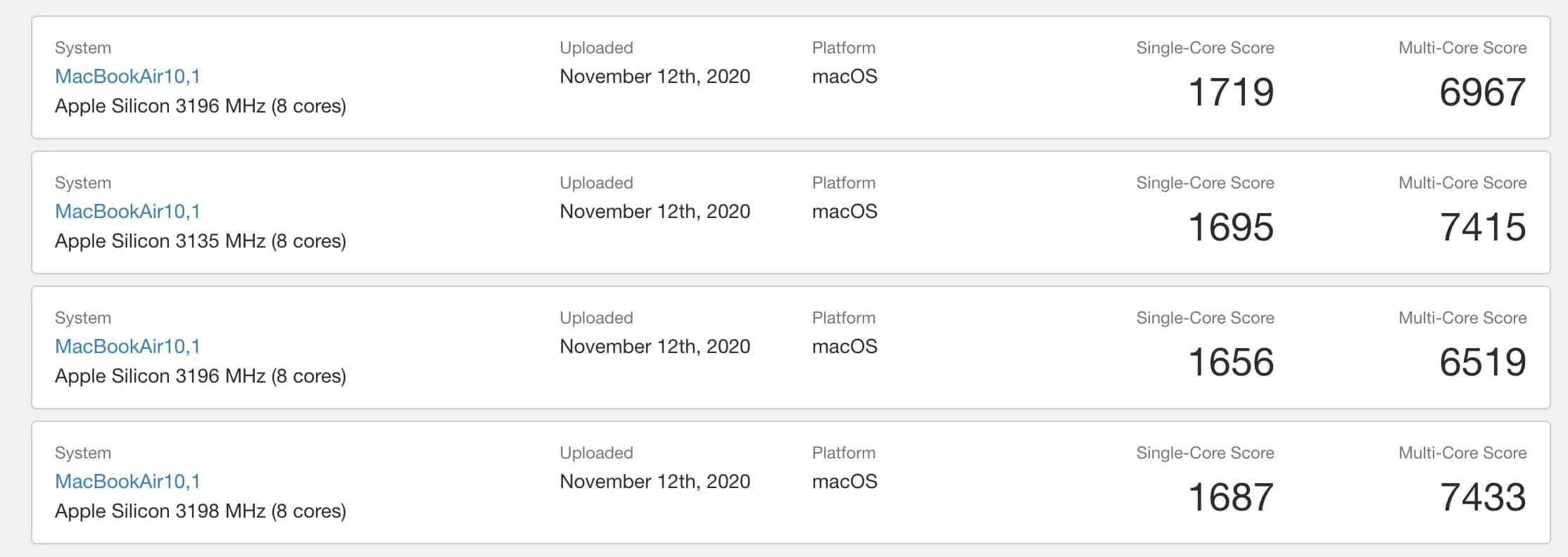Click the single-core score 1719

pyautogui.click(x=1231, y=92)
